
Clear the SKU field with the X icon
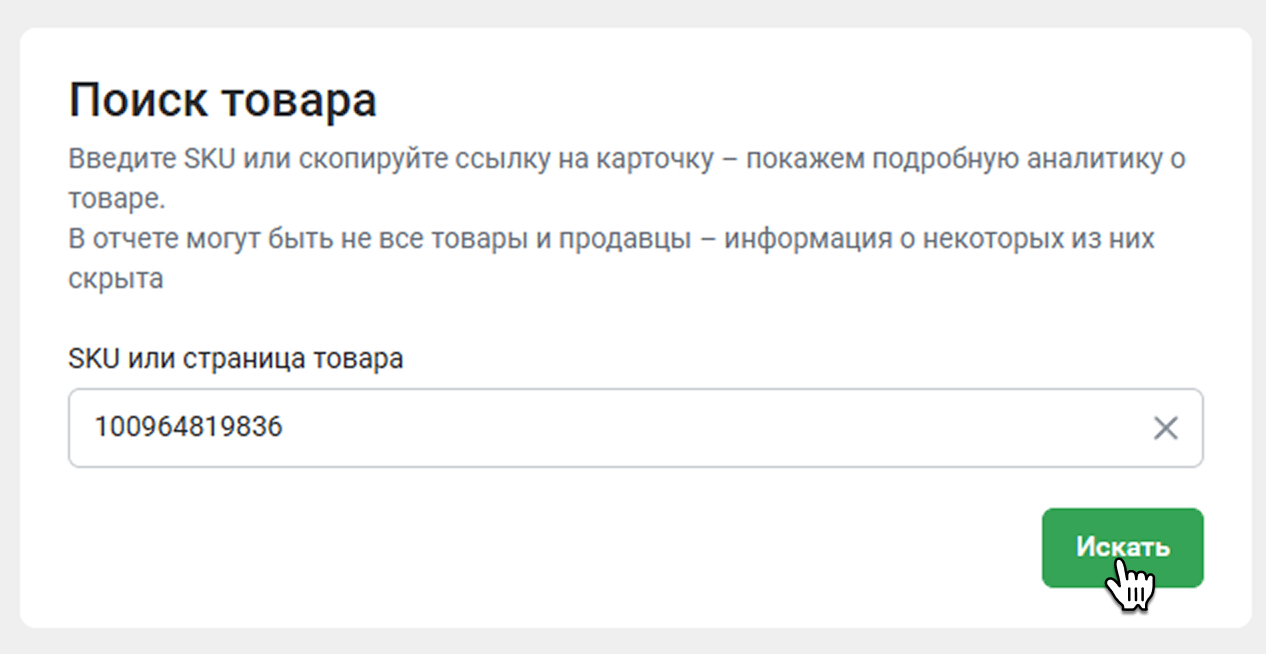[x=1165, y=429]
